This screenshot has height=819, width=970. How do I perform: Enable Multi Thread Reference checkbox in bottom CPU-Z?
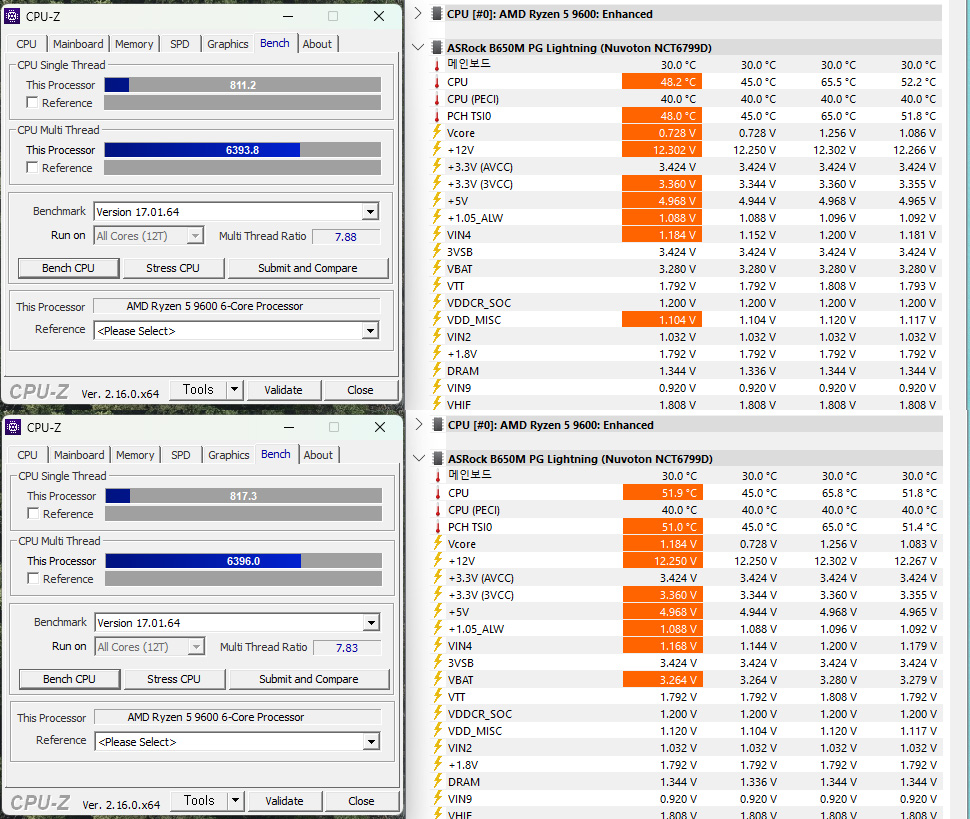coord(33,578)
